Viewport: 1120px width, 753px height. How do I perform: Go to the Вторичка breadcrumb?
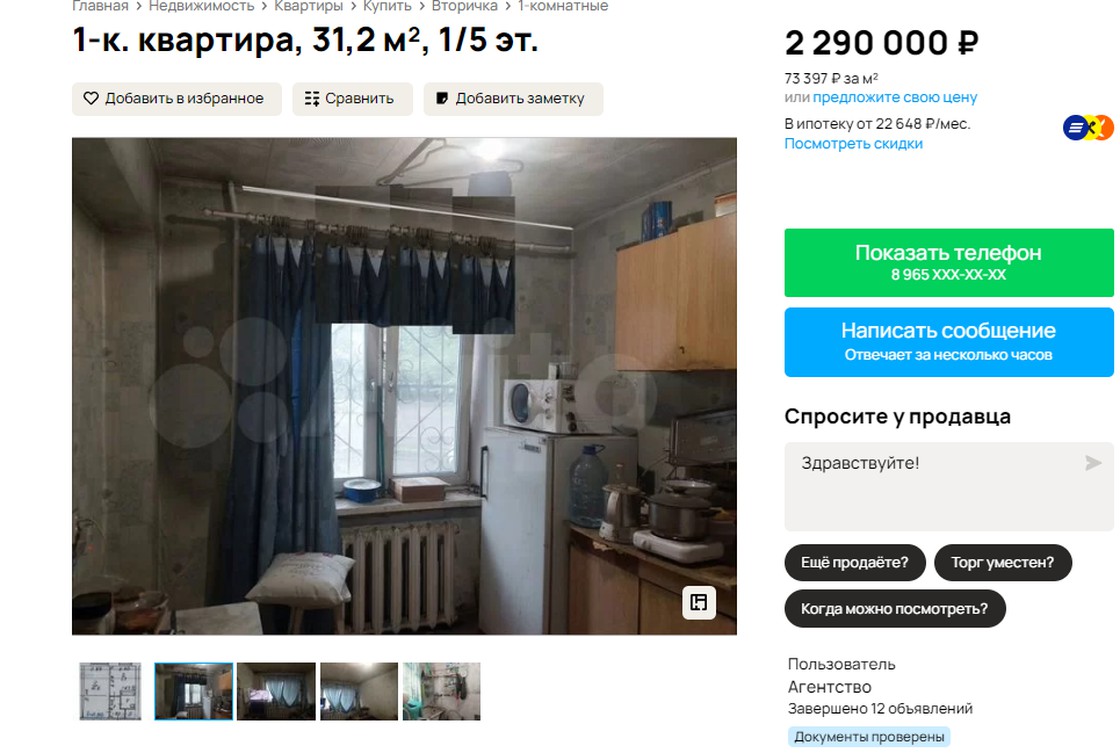(x=464, y=6)
